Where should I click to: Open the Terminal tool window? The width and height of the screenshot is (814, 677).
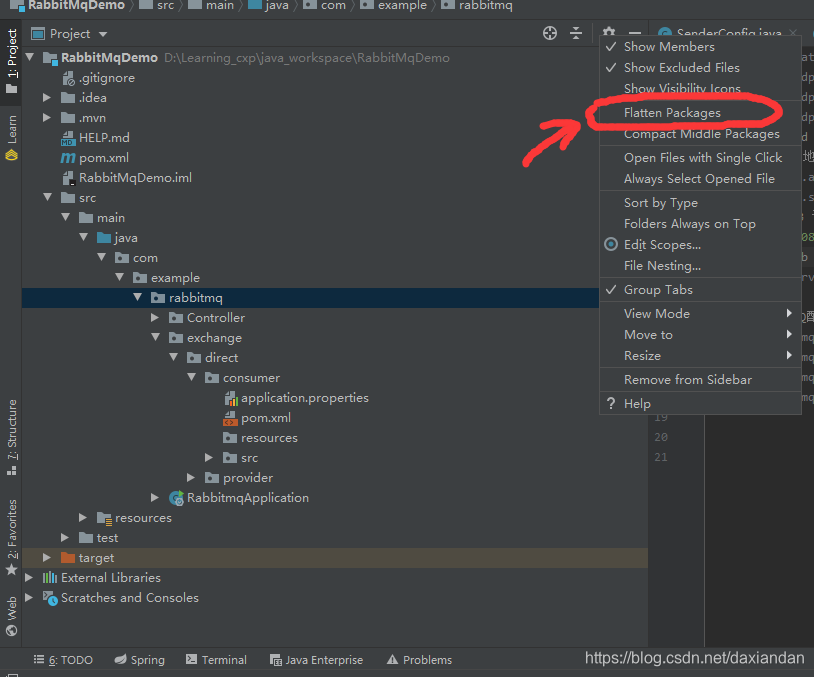[216, 660]
